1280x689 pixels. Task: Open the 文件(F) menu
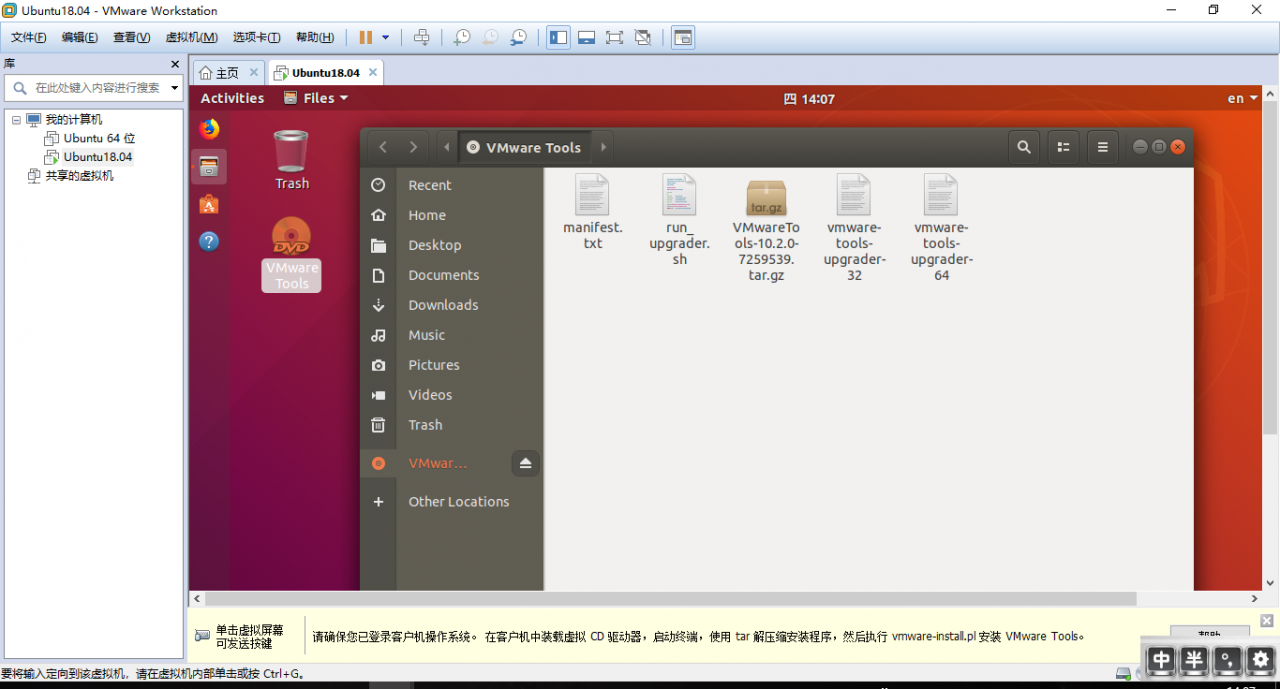pyautogui.click(x=29, y=38)
